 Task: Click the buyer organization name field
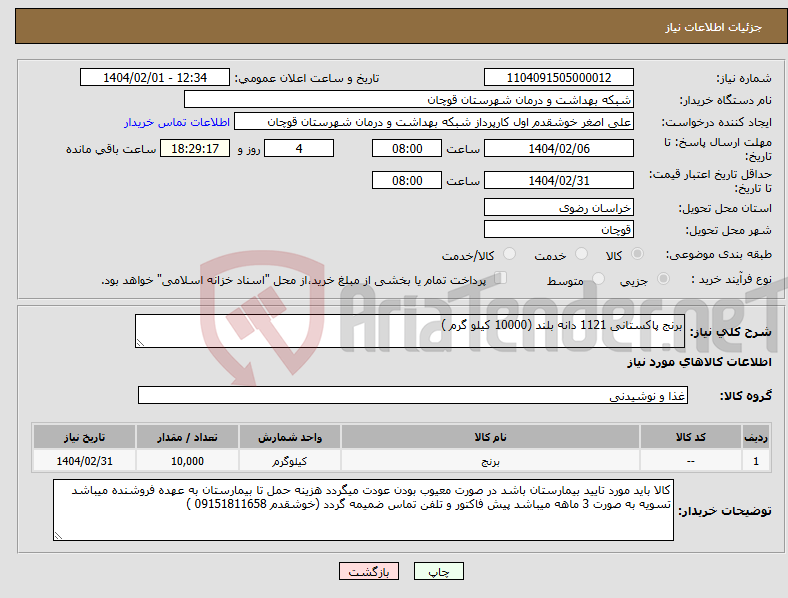coord(409,99)
